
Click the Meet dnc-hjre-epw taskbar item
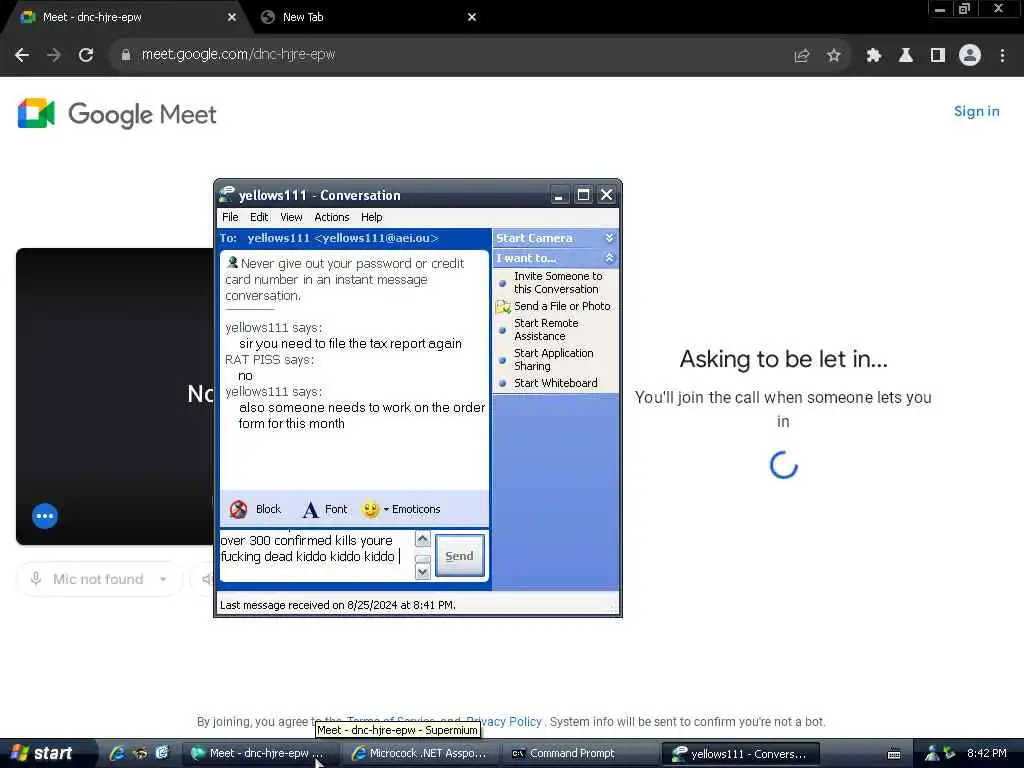coord(261,754)
